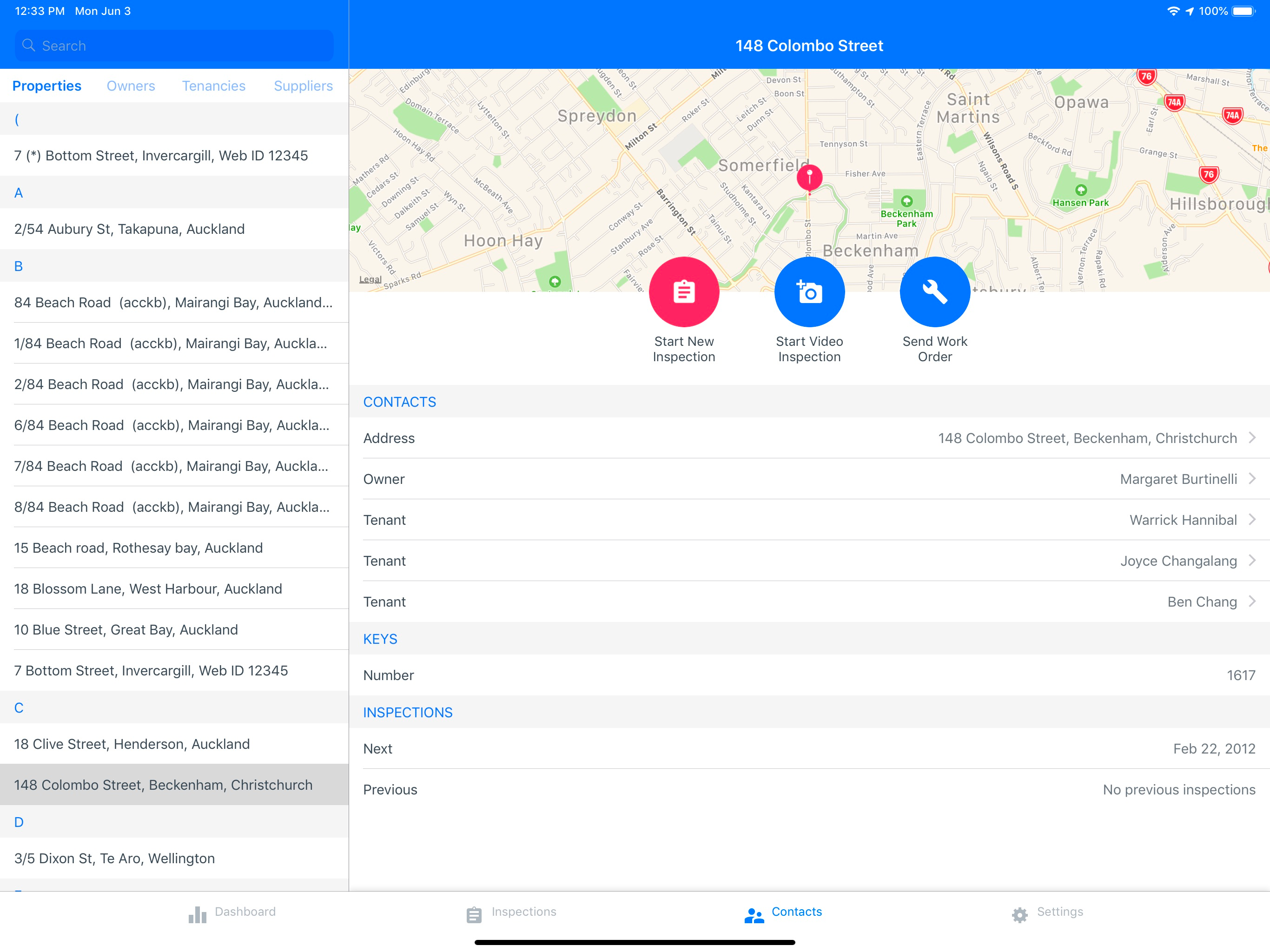1270x952 pixels.
Task: Open the Inspections tab label
Action: 523,911
